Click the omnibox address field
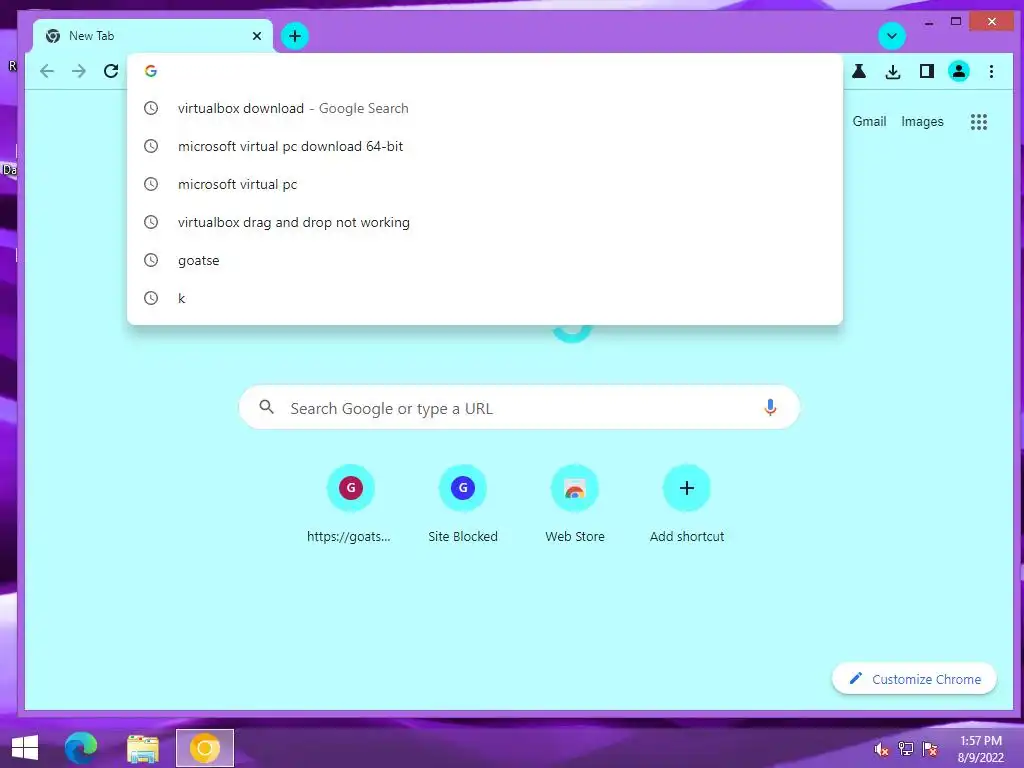This screenshot has width=1024, height=768. (485, 71)
